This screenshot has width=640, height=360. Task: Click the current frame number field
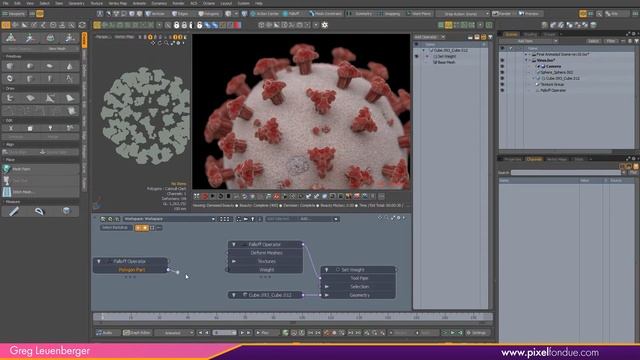point(224,333)
